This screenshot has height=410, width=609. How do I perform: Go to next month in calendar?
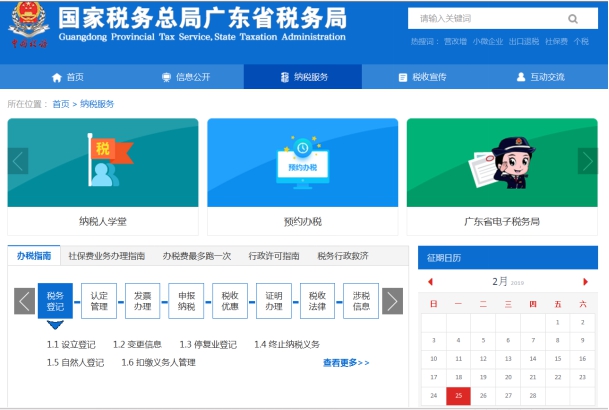[586, 282]
